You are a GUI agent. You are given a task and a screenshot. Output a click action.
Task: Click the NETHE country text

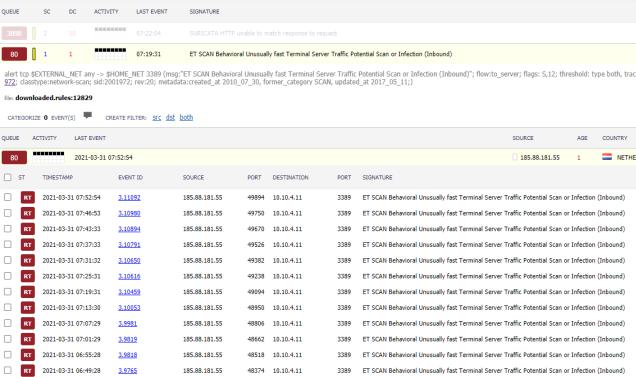click(626, 157)
